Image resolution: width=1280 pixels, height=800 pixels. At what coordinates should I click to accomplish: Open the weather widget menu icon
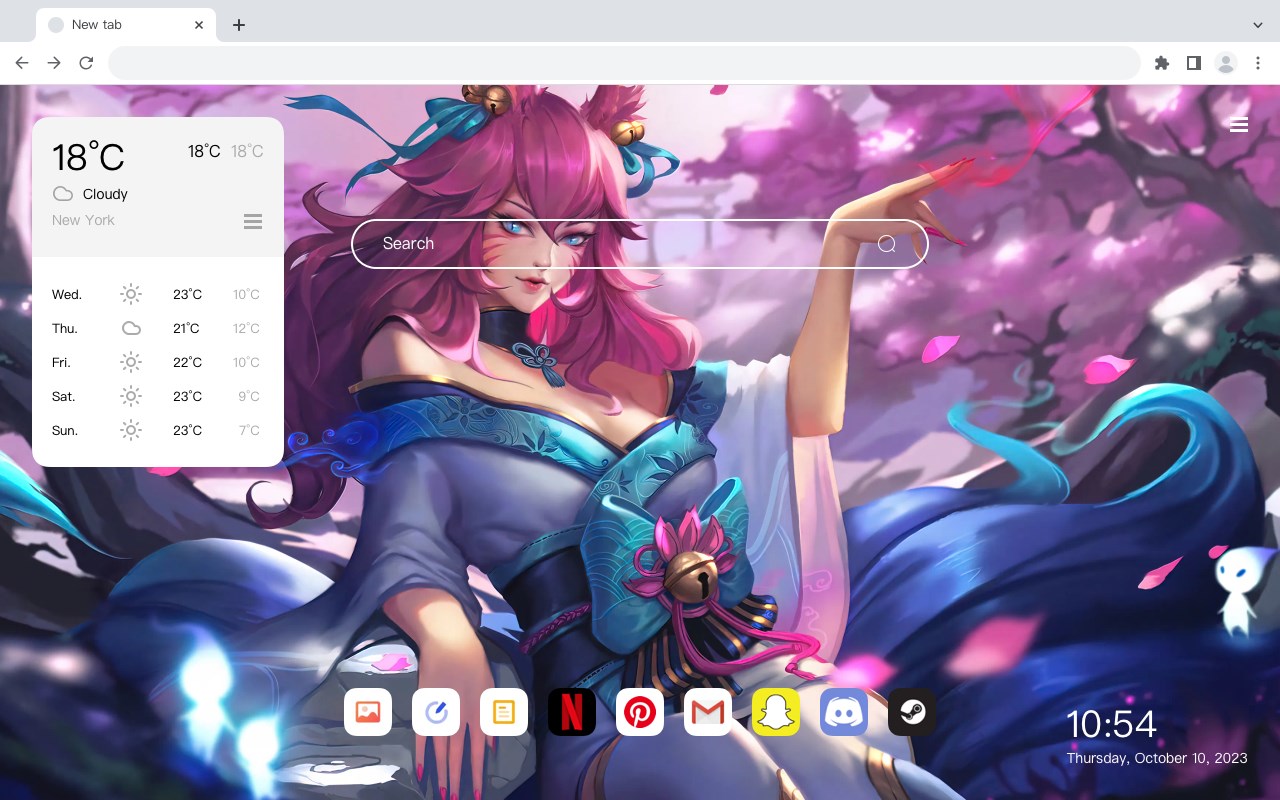253,221
